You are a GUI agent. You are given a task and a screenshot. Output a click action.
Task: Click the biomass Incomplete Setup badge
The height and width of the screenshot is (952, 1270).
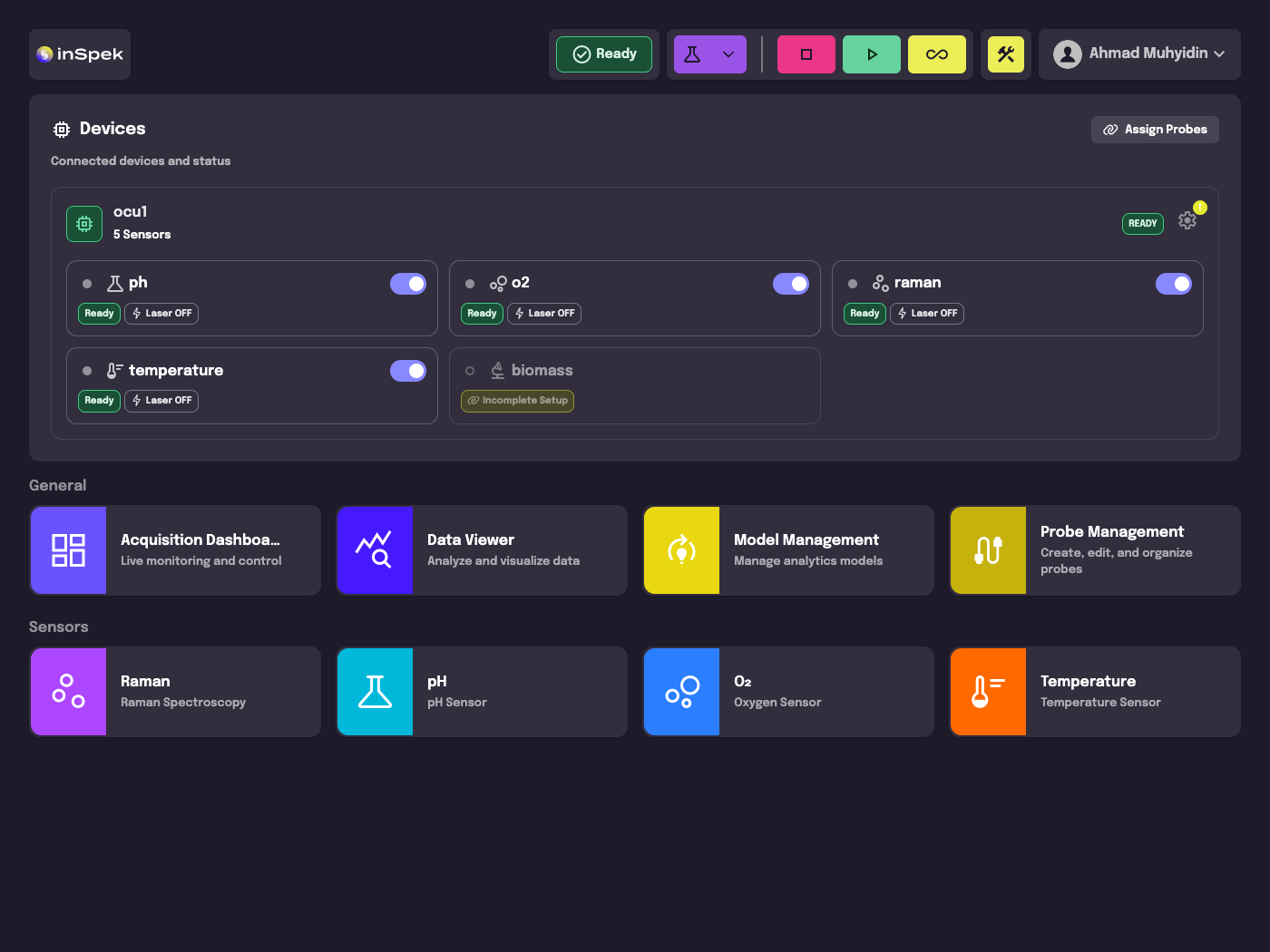pos(517,401)
